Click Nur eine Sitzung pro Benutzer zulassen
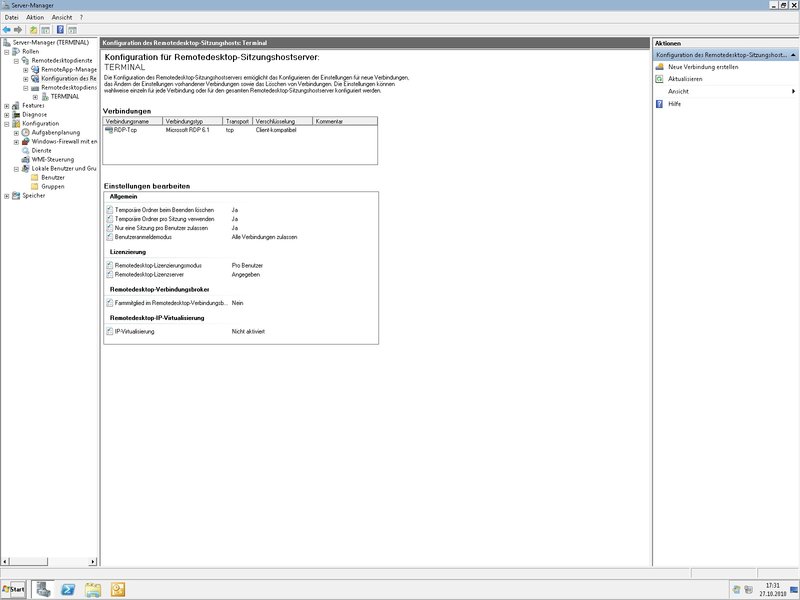The width and height of the screenshot is (800, 600). pyautogui.click(x=161, y=228)
